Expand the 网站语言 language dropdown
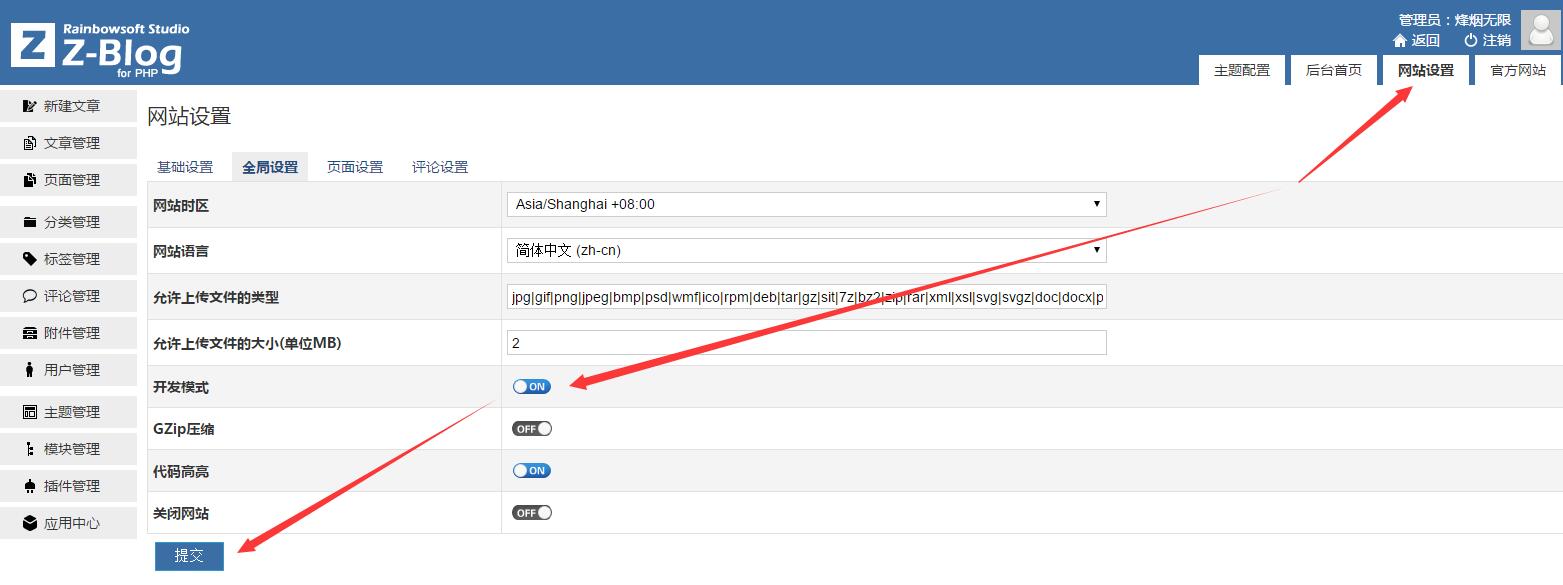The image size is (1563, 585). click(806, 250)
